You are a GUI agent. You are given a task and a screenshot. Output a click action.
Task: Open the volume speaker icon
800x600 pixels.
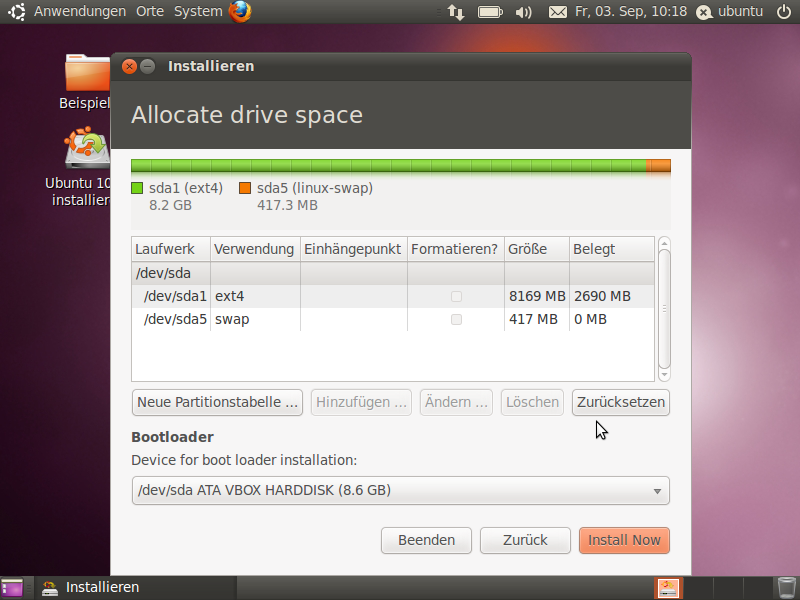coord(523,12)
